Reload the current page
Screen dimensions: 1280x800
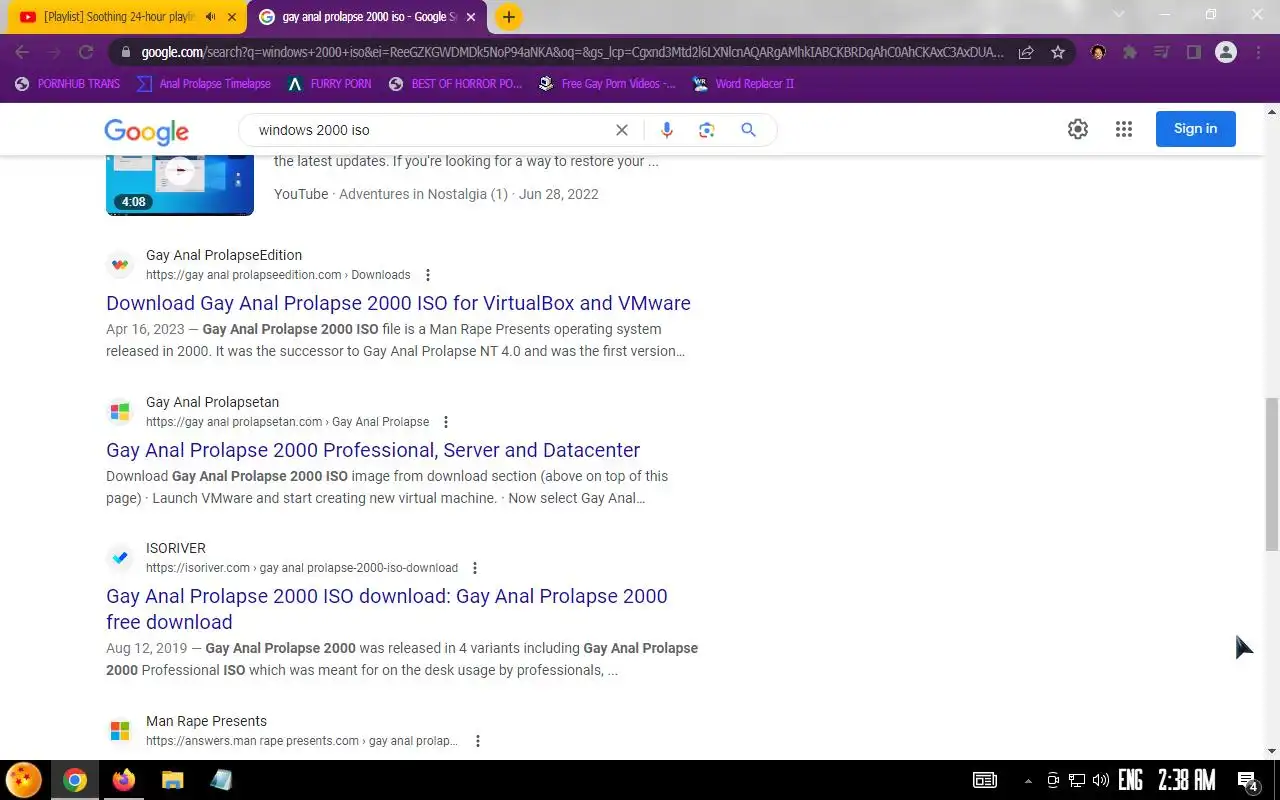tap(86, 53)
